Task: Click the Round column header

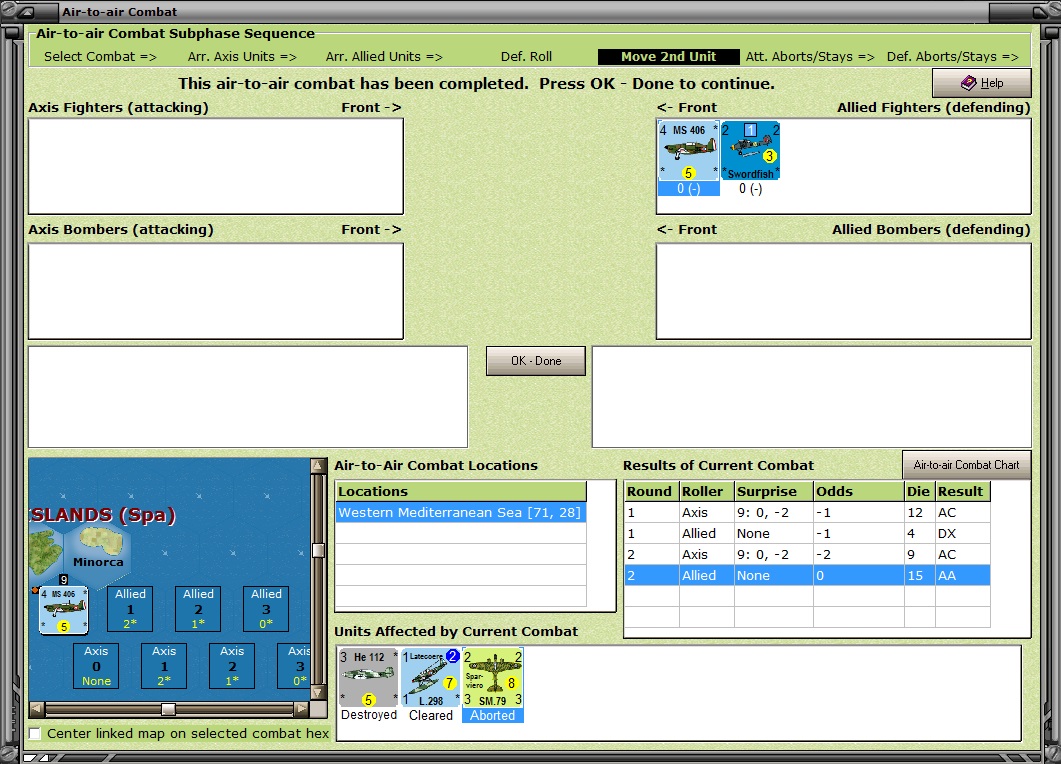Action: tap(652, 491)
